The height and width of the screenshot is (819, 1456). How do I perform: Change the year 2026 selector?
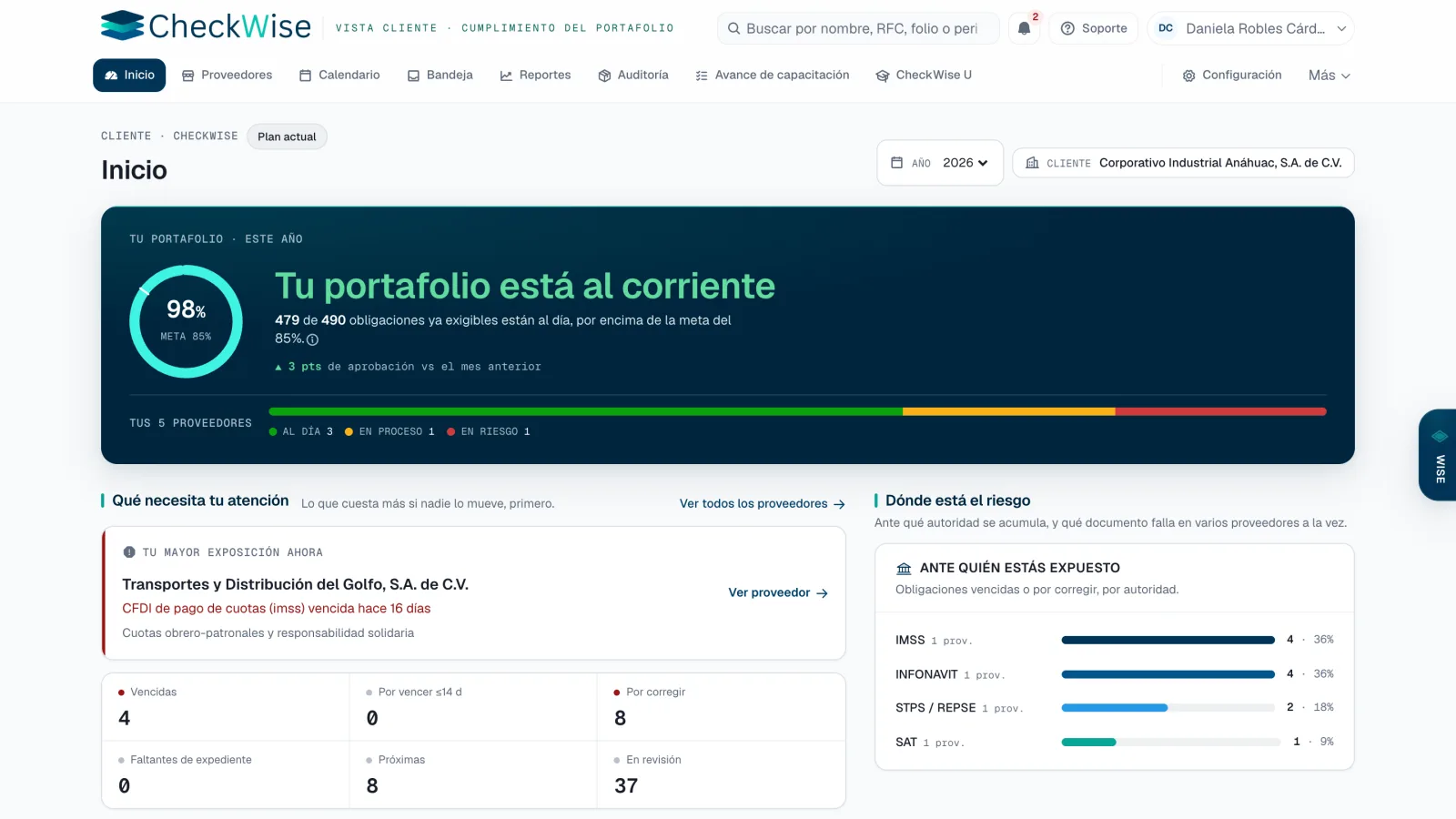click(940, 163)
